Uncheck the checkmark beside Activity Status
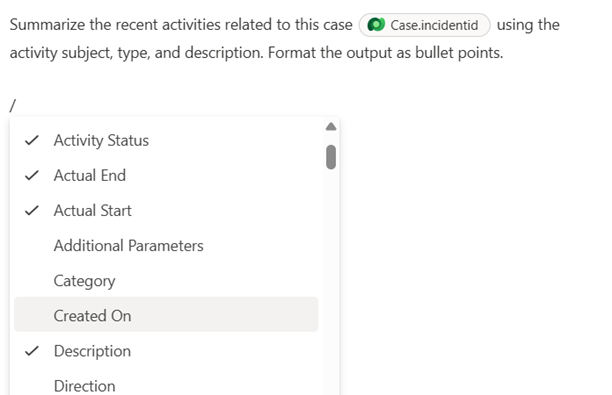Viewport: 612px width, 395px height. (x=32, y=140)
